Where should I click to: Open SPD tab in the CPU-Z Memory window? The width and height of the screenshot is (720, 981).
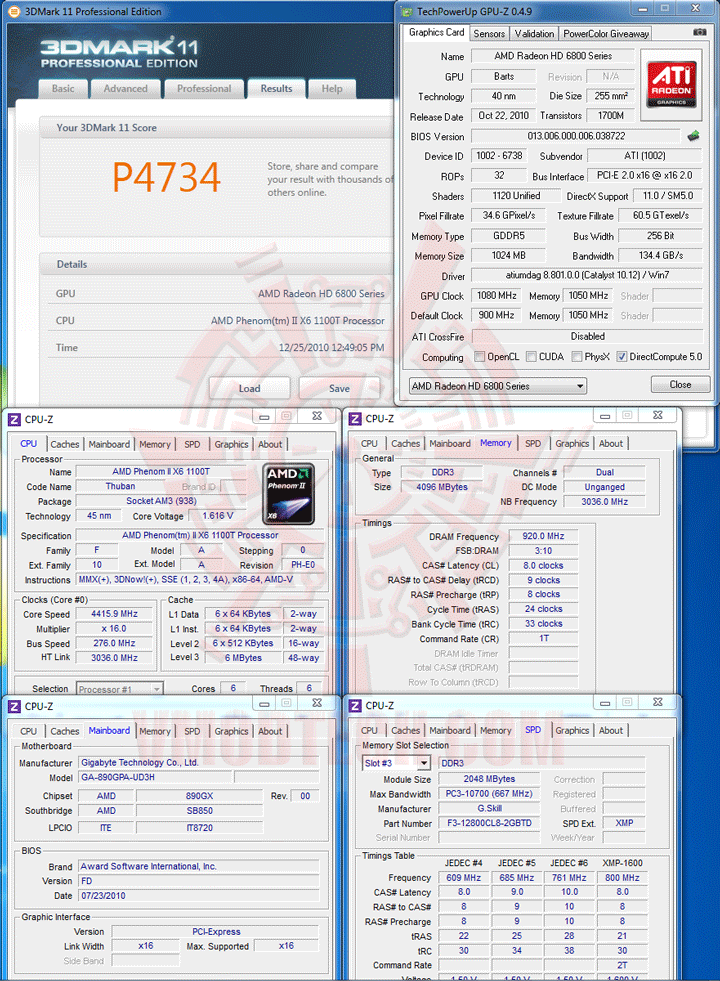[x=533, y=444]
